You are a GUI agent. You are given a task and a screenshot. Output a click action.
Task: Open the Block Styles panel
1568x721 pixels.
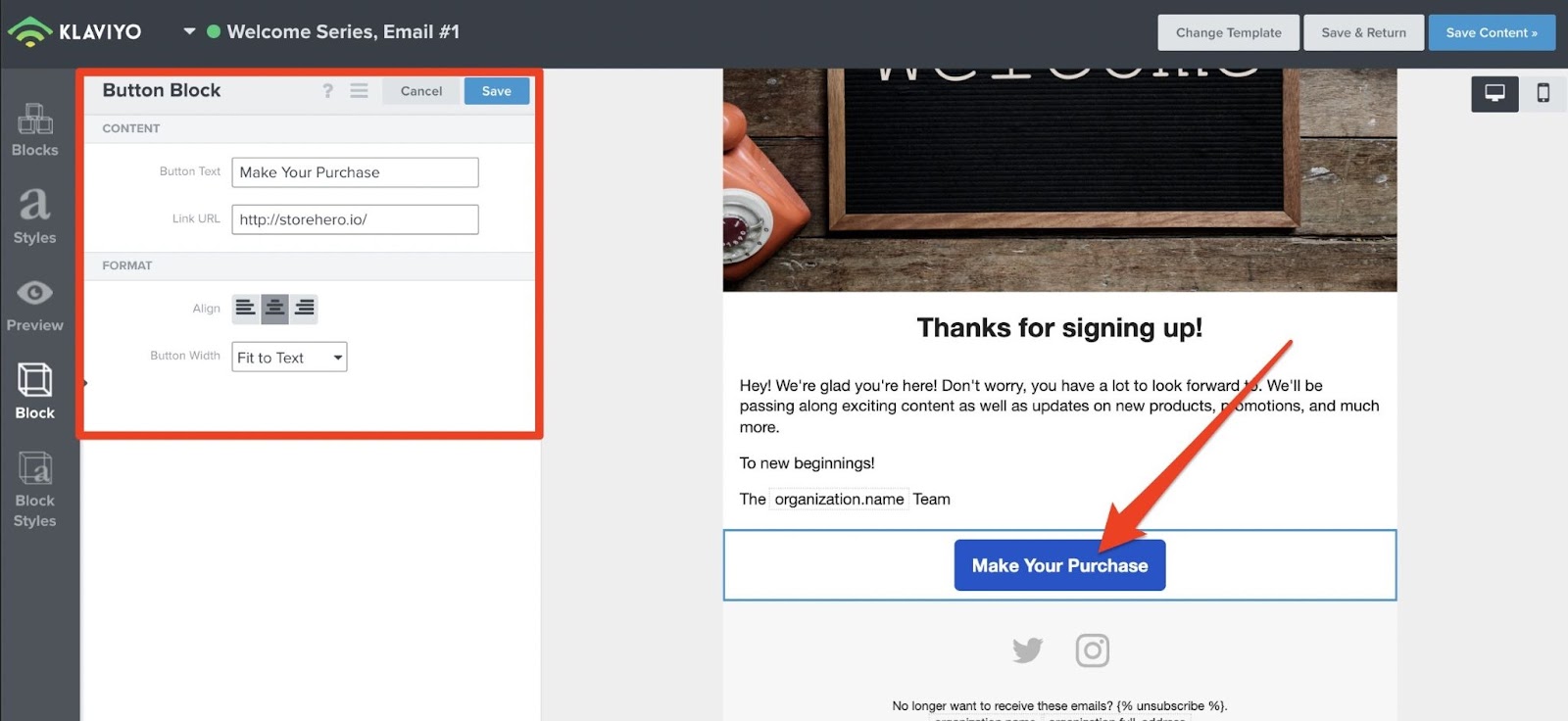(x=35, y=490)
